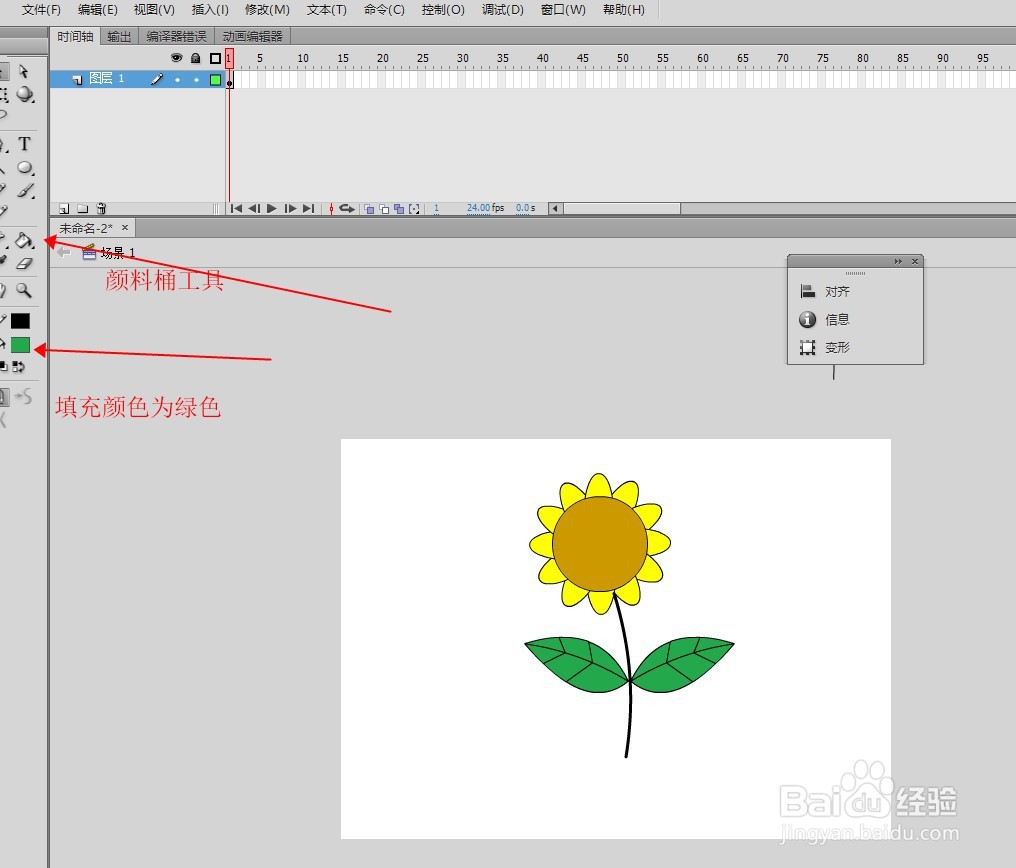Viewport: 1016px width, 868px height.
Task: Select the Paint Bucket tool
Action: [x=24, y=241]
